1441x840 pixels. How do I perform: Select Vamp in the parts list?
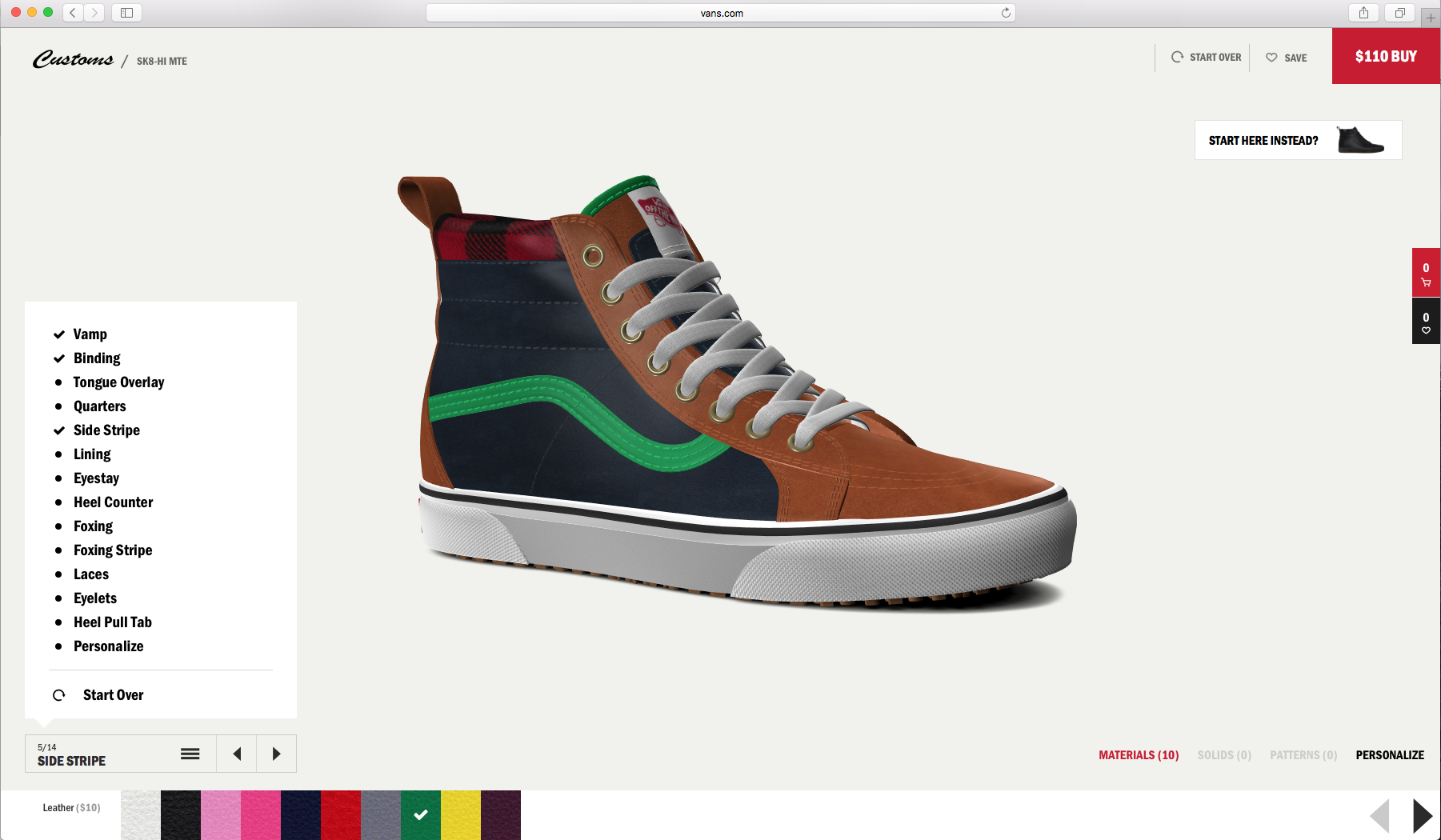coord(90,334)
